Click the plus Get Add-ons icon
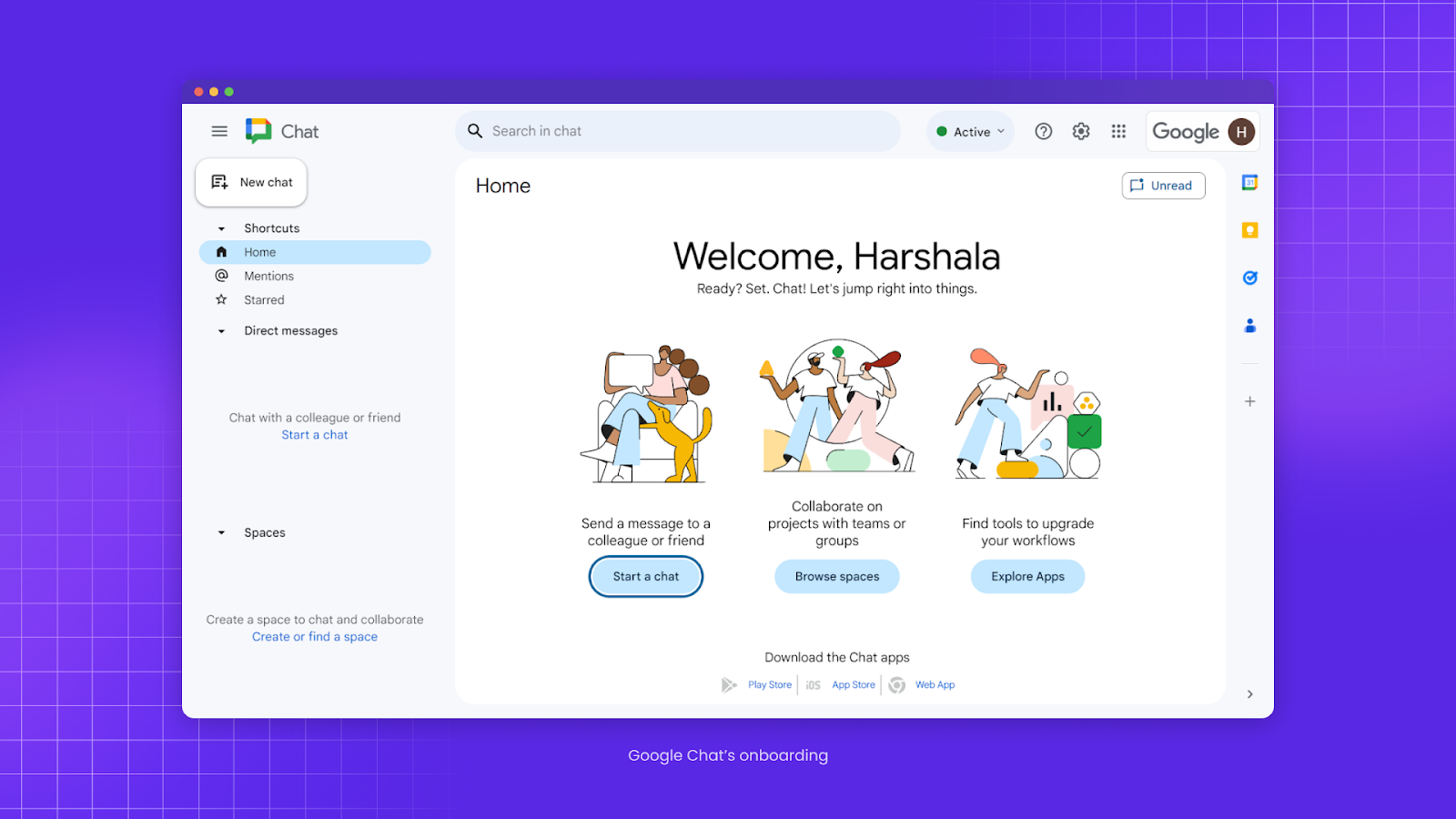Viewport: 1456px width, 819px height. [1250, 401]
